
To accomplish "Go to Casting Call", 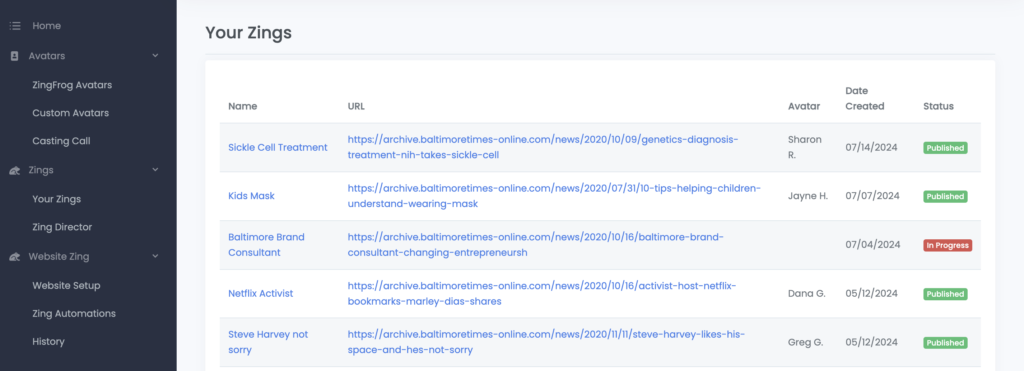I will pos(61,141).
